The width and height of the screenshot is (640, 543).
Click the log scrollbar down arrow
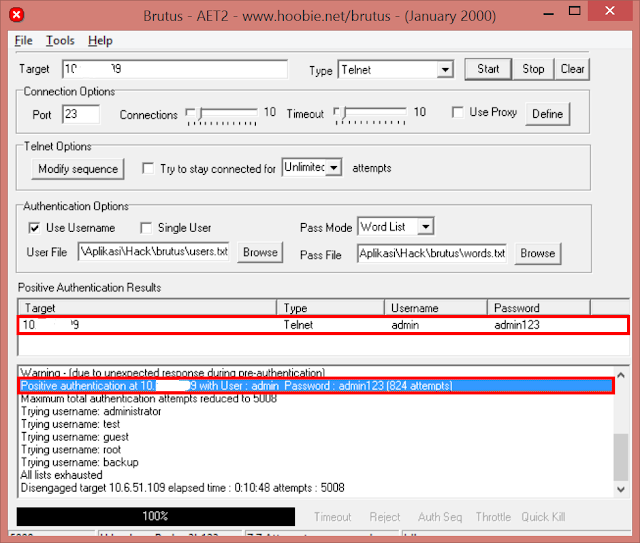point(621,489)
